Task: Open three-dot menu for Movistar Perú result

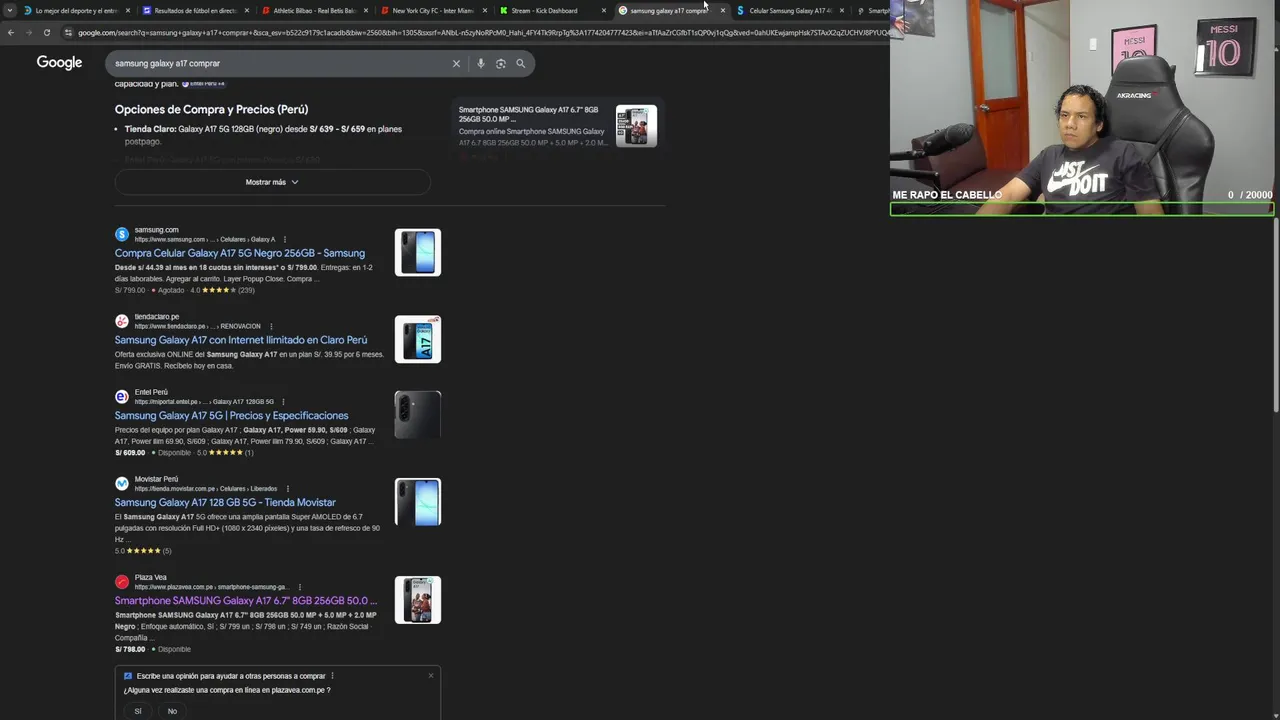Action: [287, 489]
